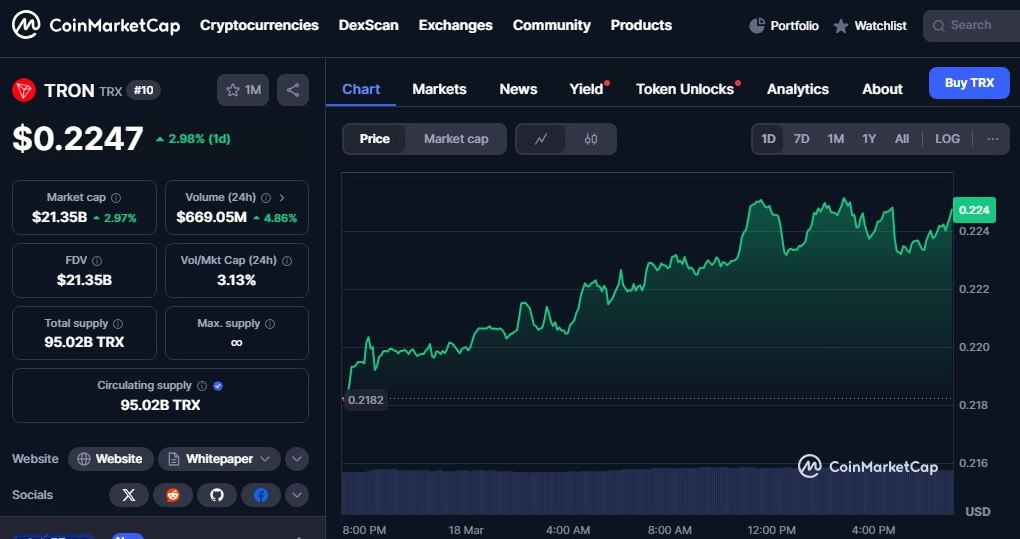Expand more socials chevron
Image resolution: width=1020 pixels, height=539 pixels.
tap(297, 495)
